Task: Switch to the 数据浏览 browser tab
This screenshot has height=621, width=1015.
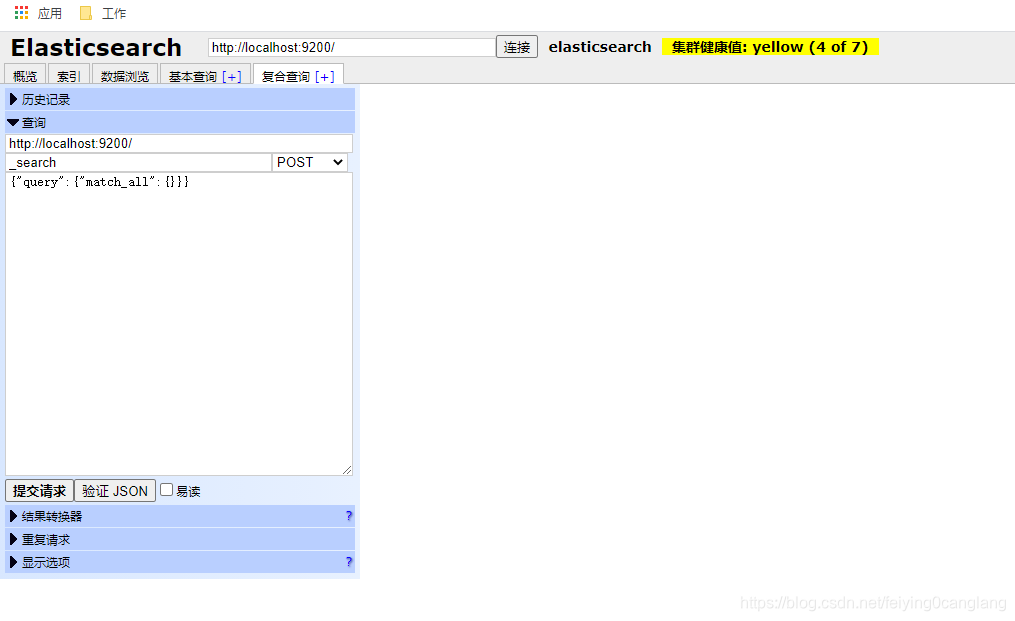Action: tap(125, 76)
